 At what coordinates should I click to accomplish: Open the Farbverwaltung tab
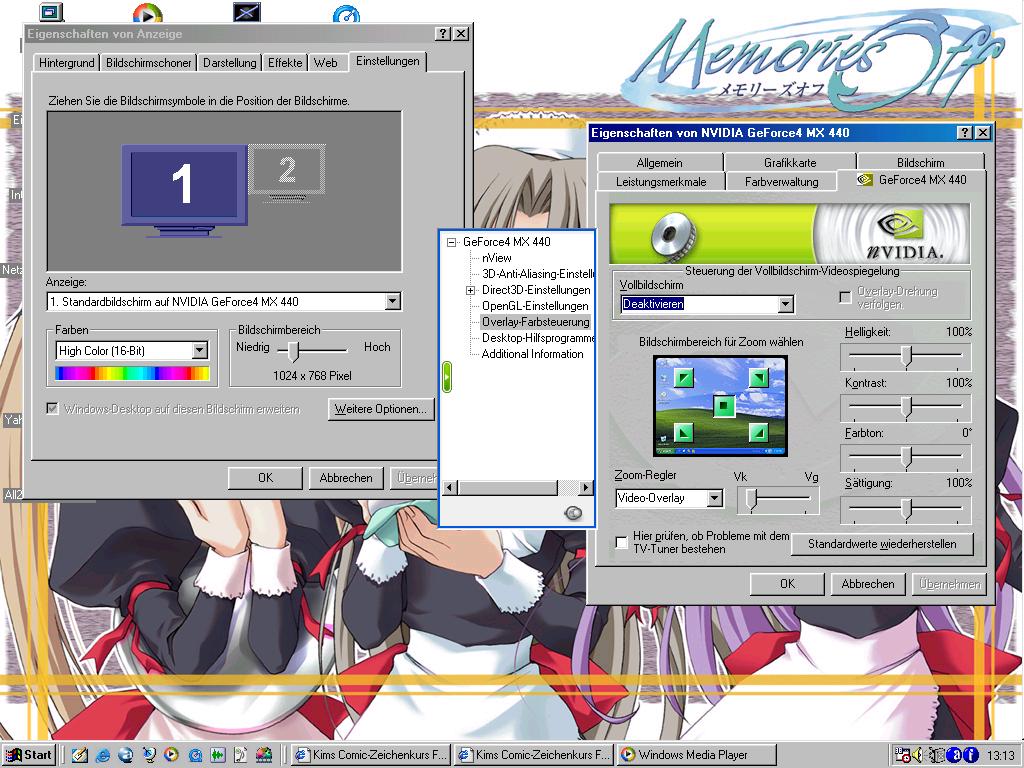(x=781, y=181)
